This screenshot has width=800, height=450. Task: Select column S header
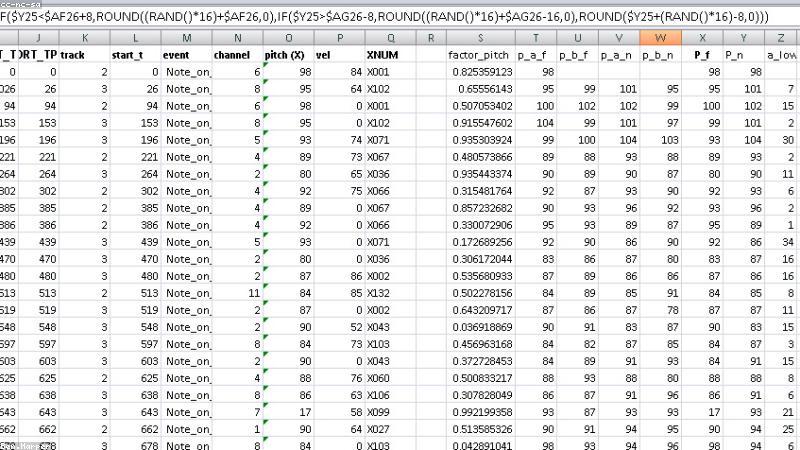coord(481,38)
